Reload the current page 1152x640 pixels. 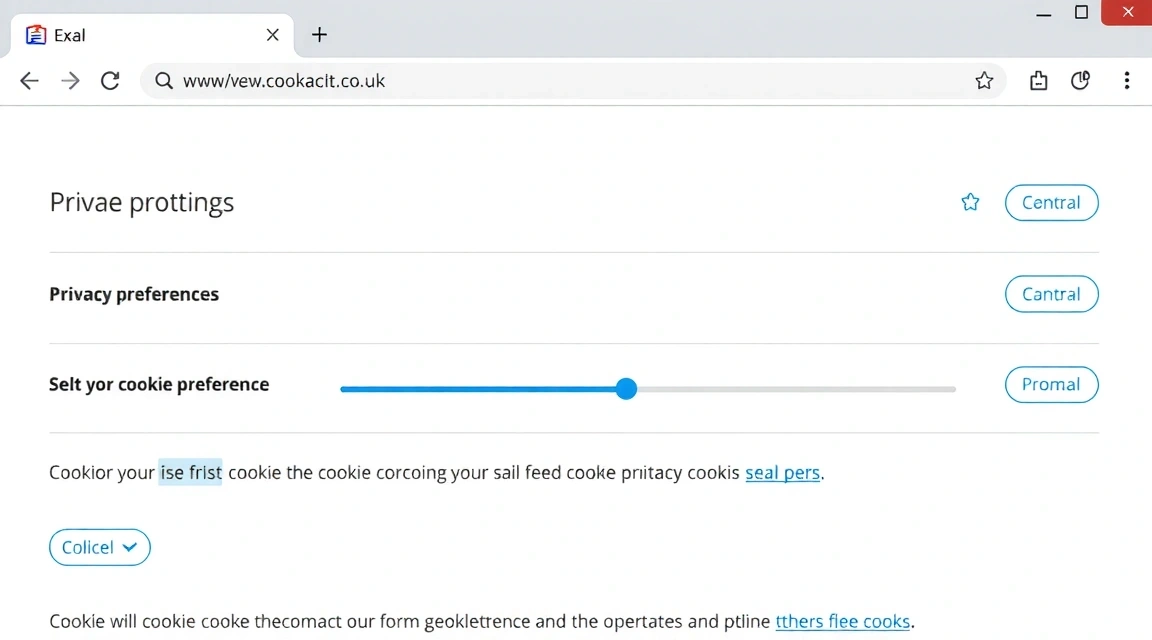point(111,81)
